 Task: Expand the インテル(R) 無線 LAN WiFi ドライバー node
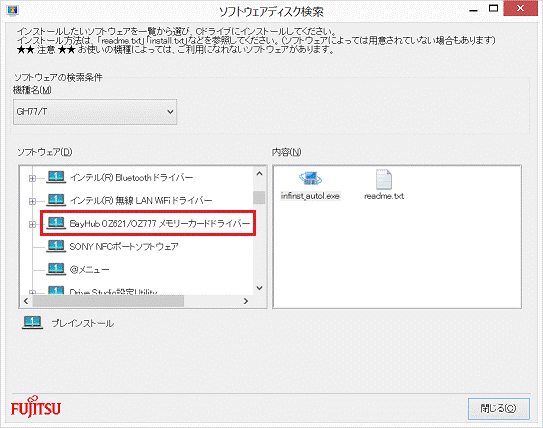tap(32, 201)
